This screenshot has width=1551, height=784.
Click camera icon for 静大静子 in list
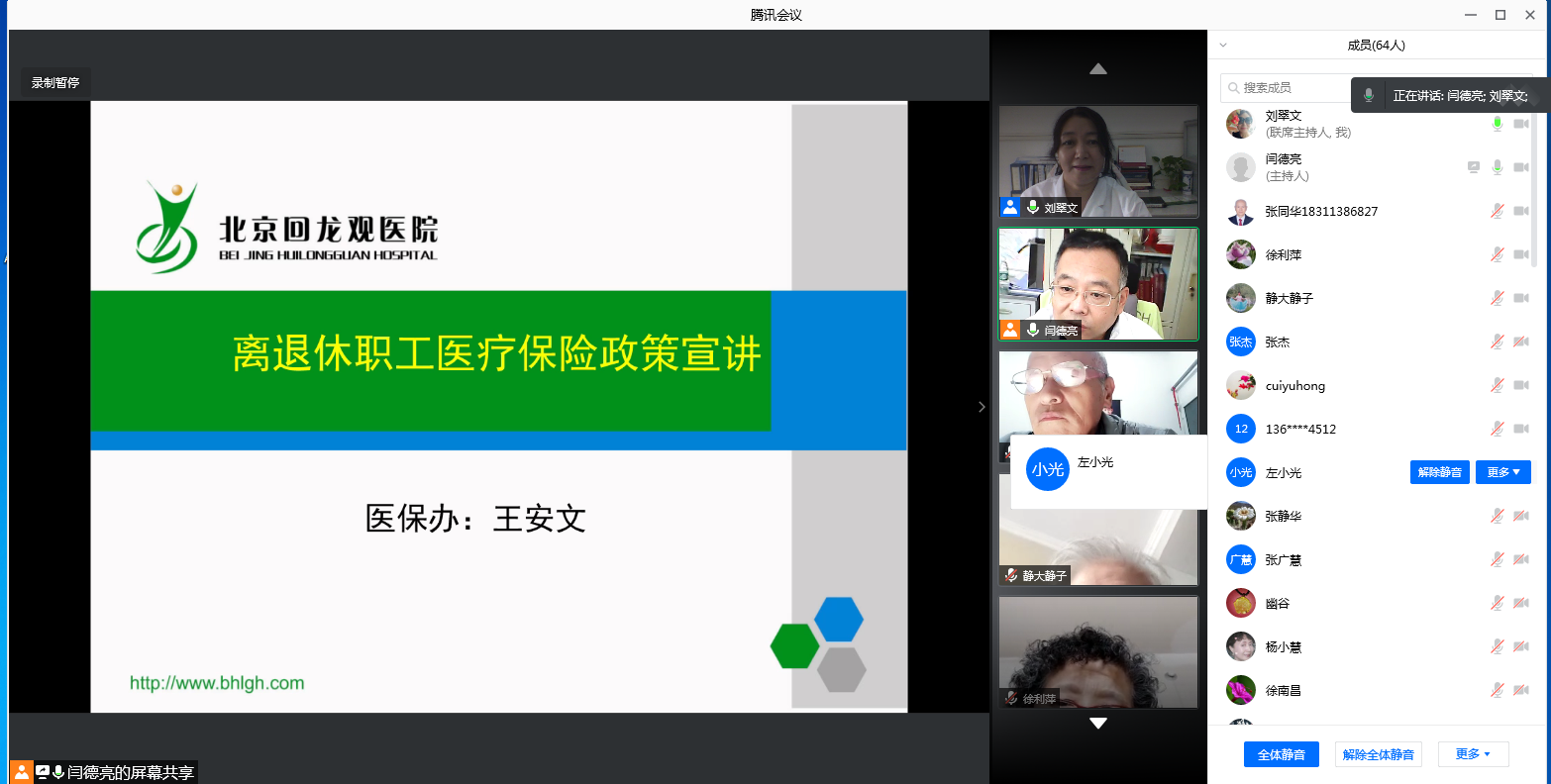pos(1521,298)
